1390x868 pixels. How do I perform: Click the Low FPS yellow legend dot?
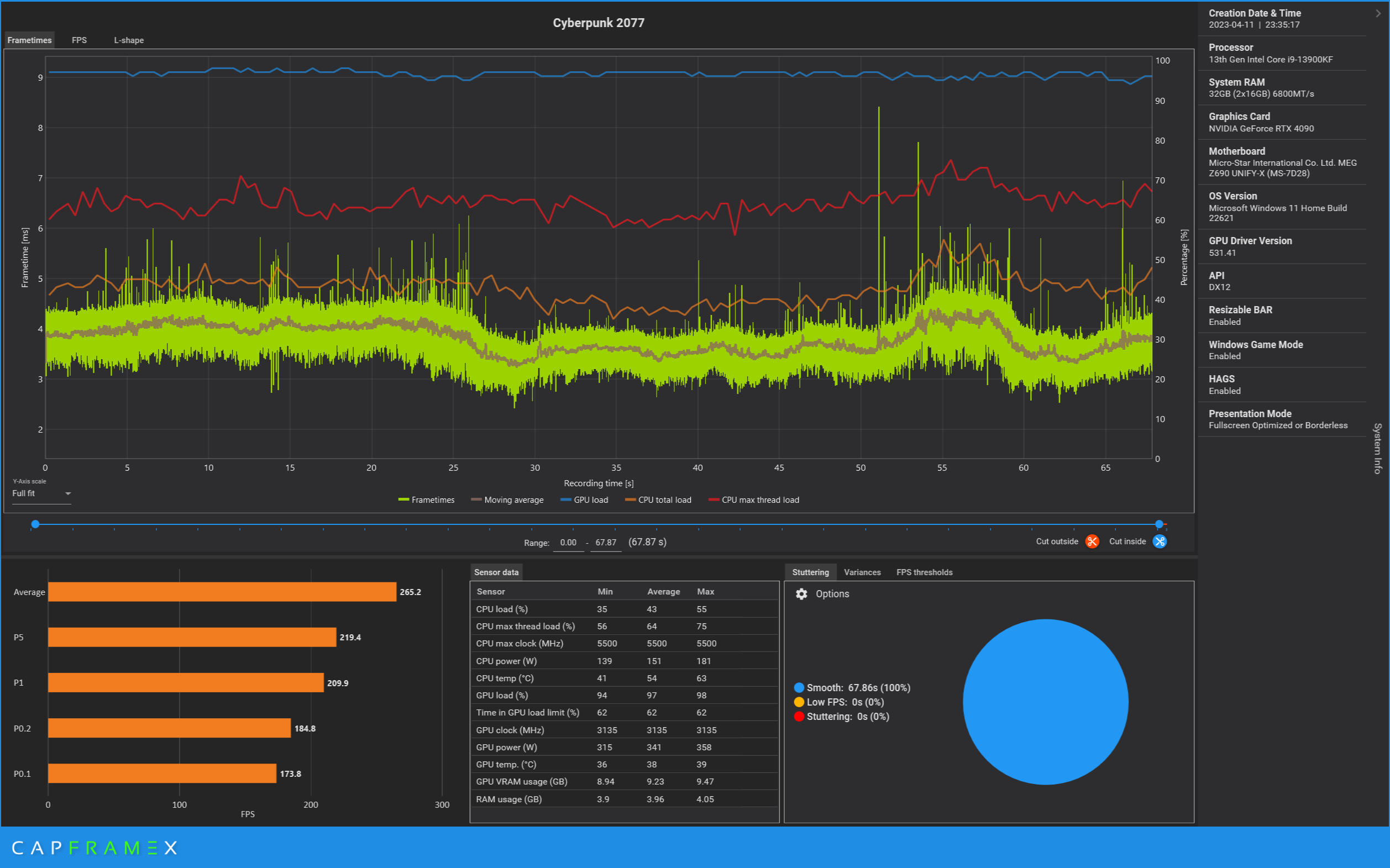[799, 702]
